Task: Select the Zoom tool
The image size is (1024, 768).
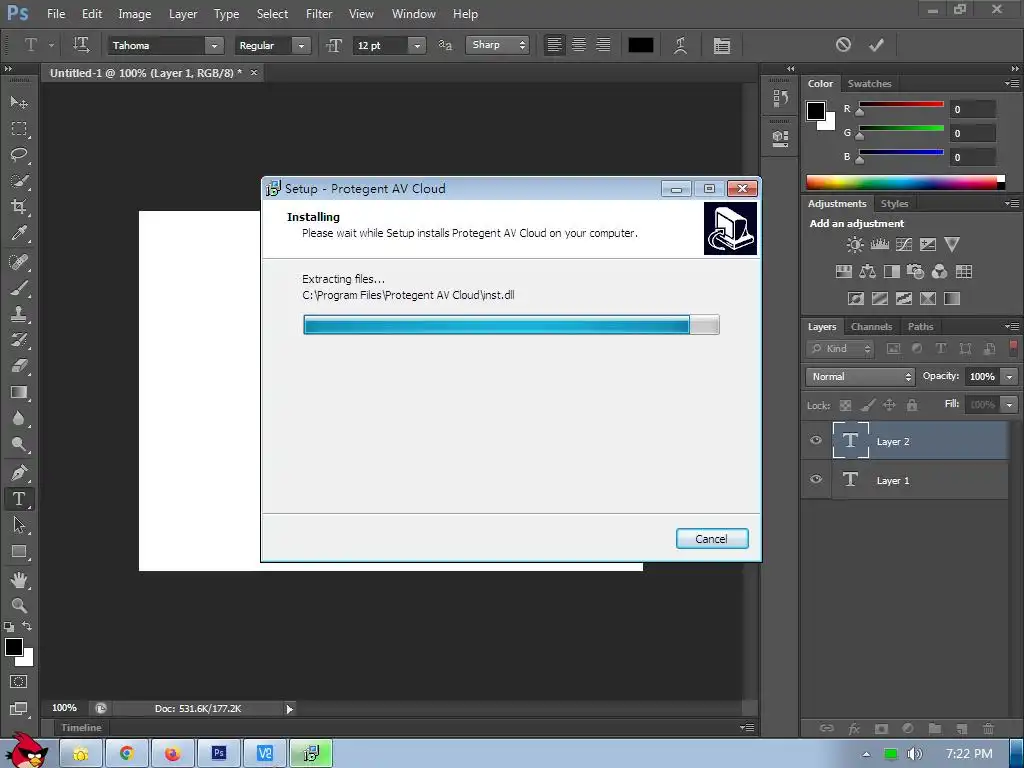Action: coord(18,605)
